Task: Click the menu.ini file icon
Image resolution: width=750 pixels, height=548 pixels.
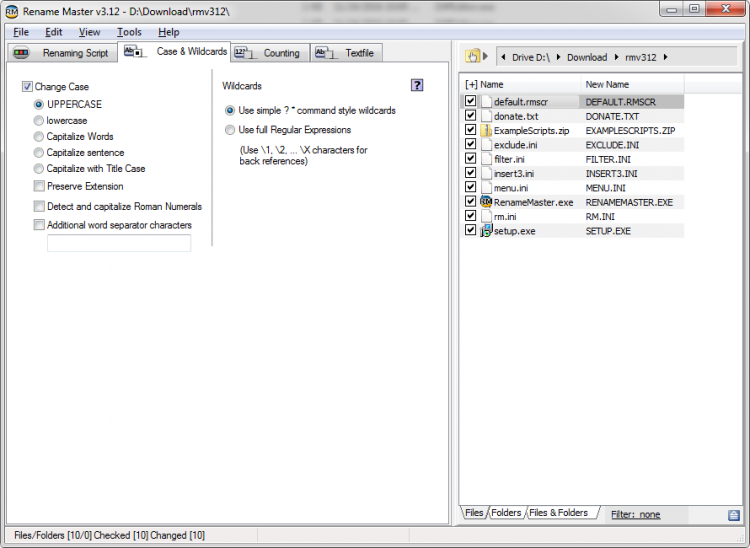Action: 486,187
